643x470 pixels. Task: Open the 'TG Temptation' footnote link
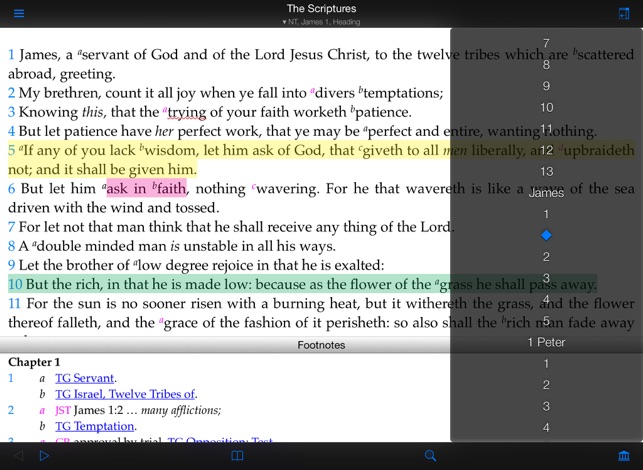95,427
